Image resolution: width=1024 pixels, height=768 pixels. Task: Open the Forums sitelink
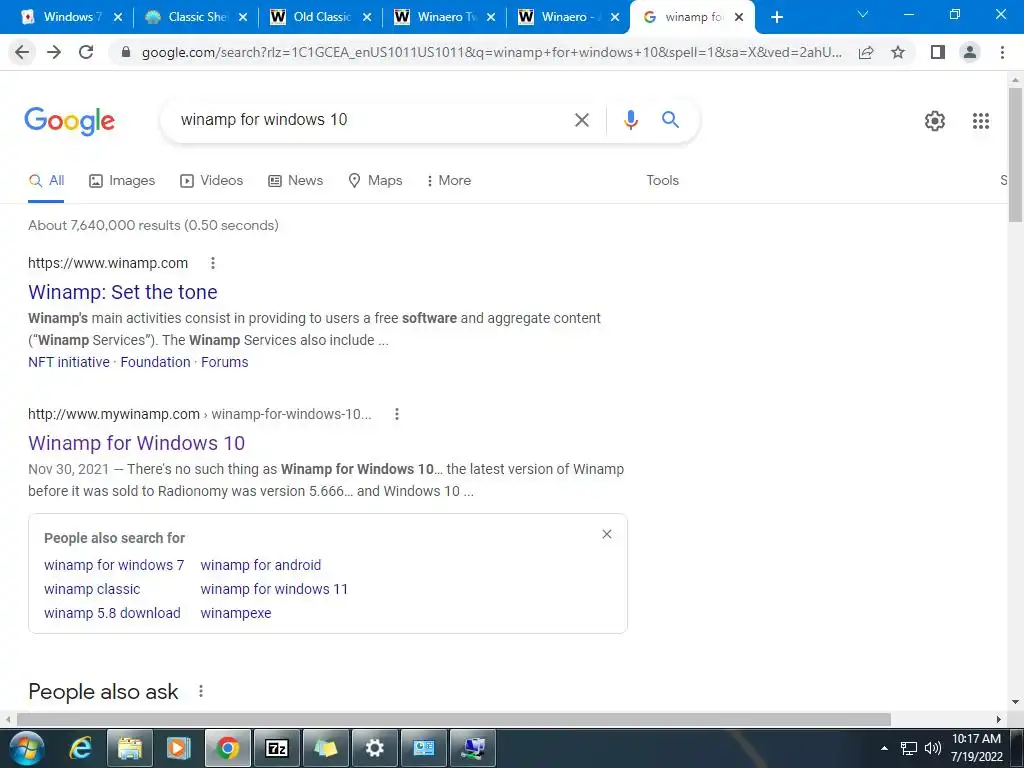pos(225,362)
